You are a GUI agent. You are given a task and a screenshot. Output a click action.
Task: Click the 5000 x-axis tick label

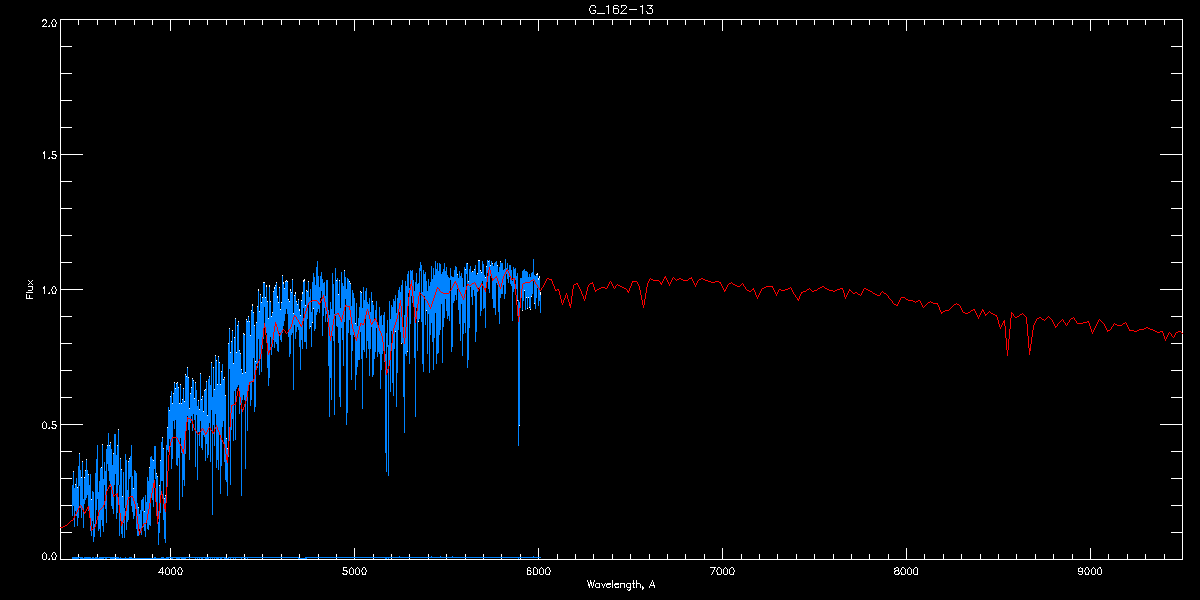pyautogui.click(x=354, y=572)
